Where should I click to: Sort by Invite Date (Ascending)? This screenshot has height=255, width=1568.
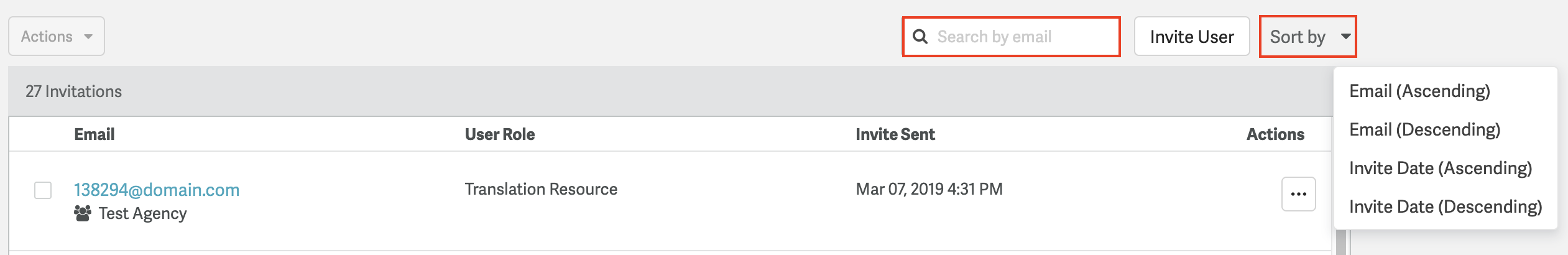pos(1440,169)
